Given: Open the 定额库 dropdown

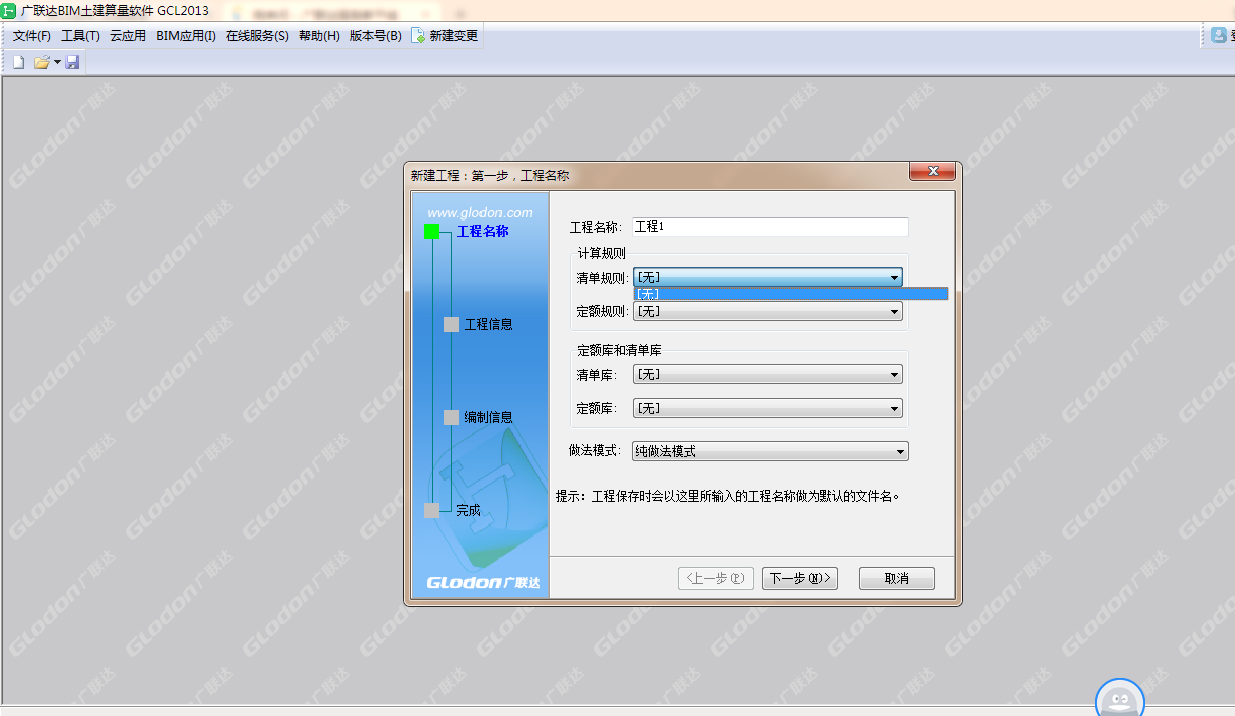Looking at the screenshot, I should pos(768,408).
